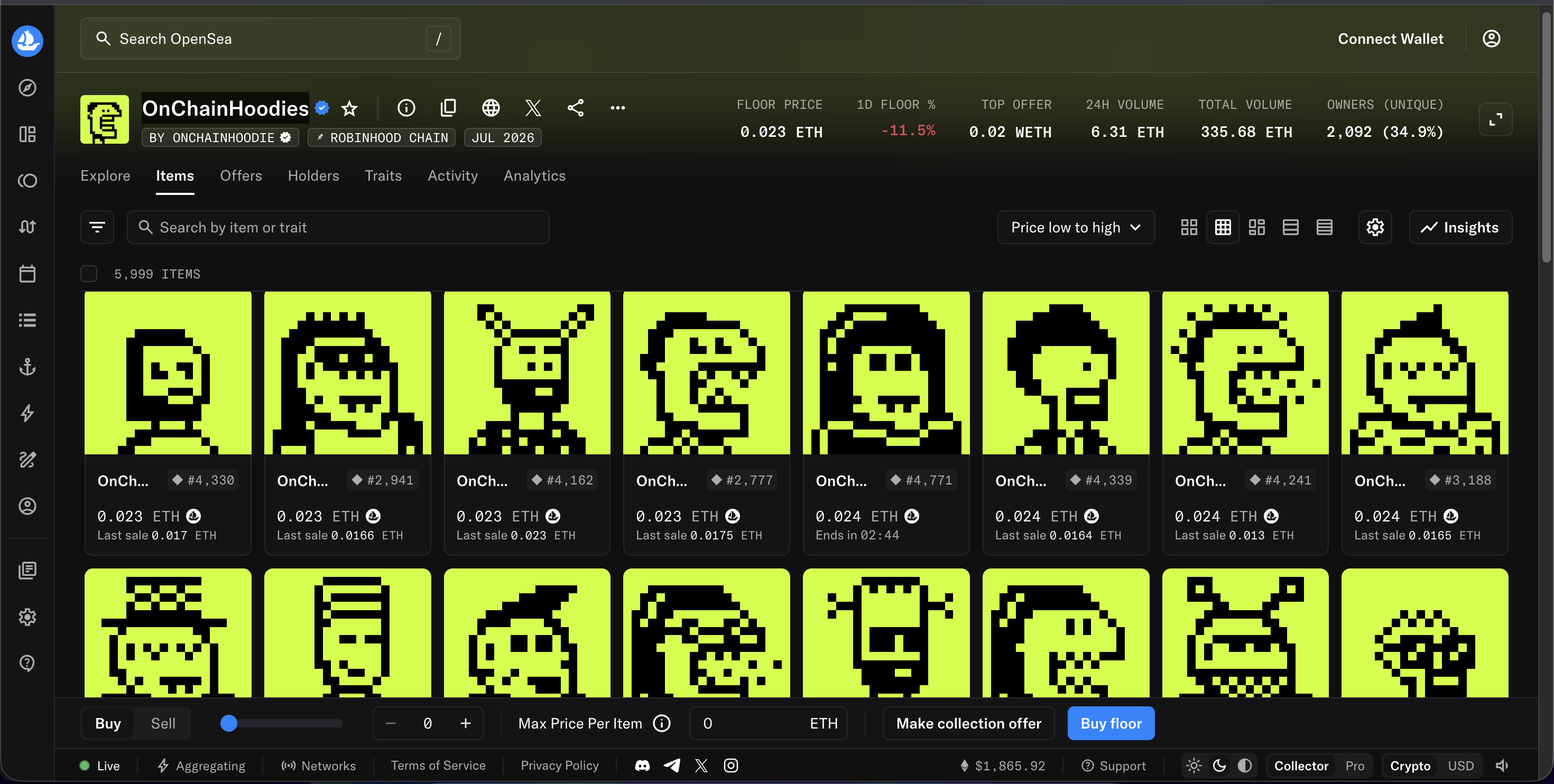Select the compact grid view
1554x784 pixels.
click(x=1223, y=227)
